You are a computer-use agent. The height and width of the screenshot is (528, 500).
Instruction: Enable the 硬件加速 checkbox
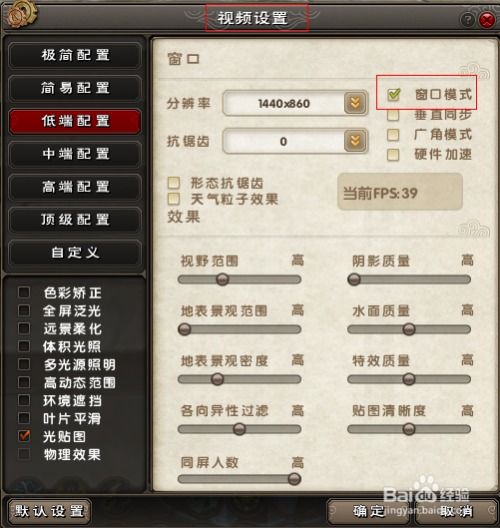click(x=393, y=155)
